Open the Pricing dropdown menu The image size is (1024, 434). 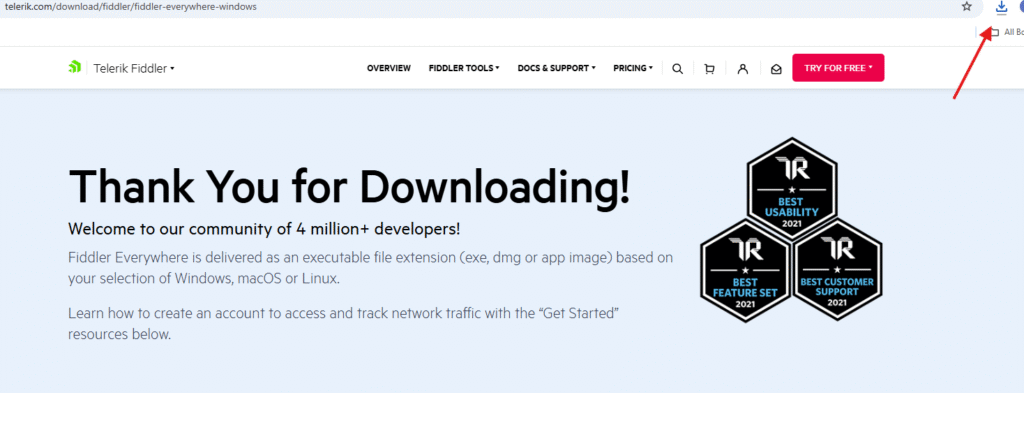(632, 69)
